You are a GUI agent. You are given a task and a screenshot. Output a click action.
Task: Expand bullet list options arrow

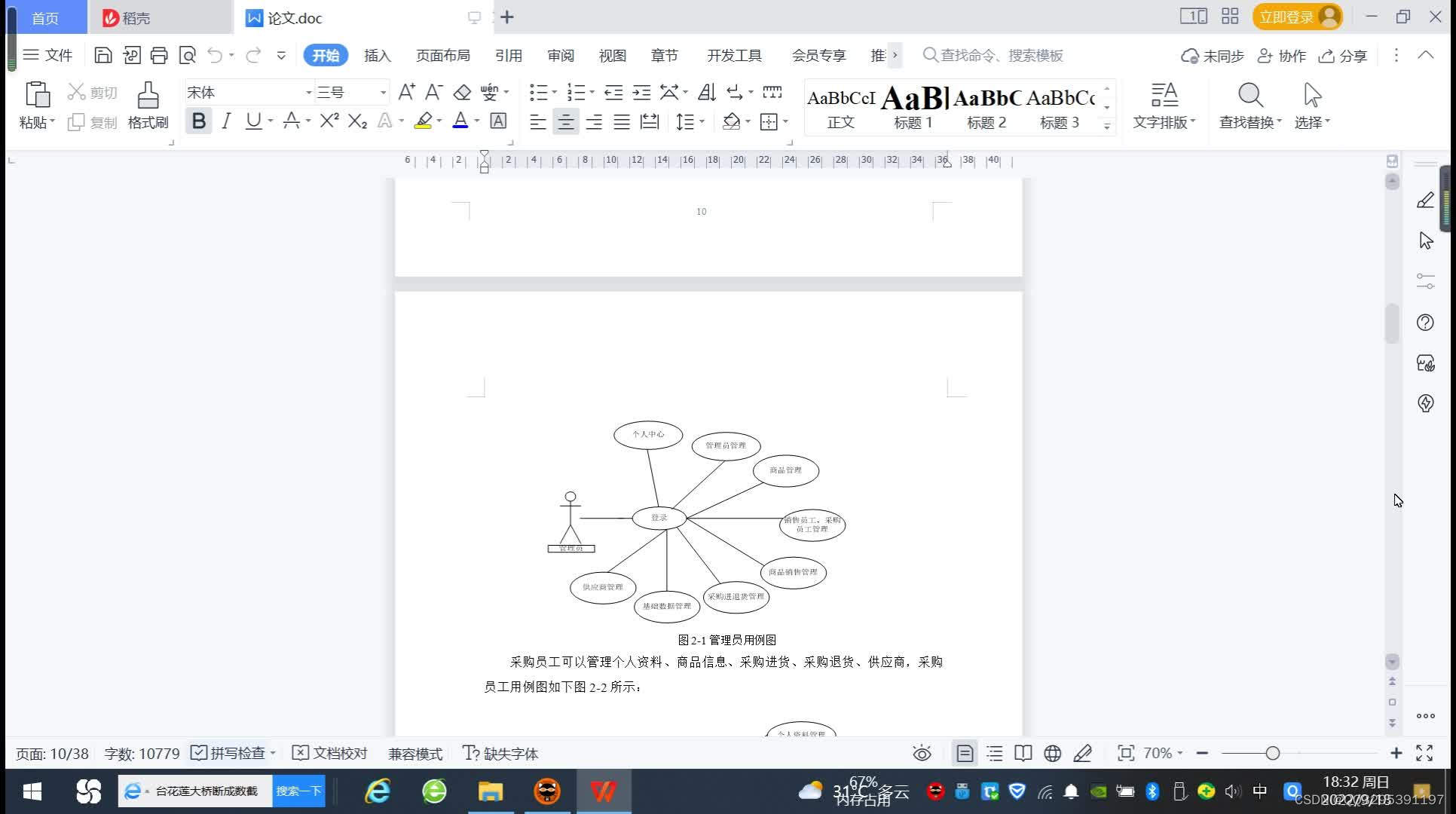[555, 92]
